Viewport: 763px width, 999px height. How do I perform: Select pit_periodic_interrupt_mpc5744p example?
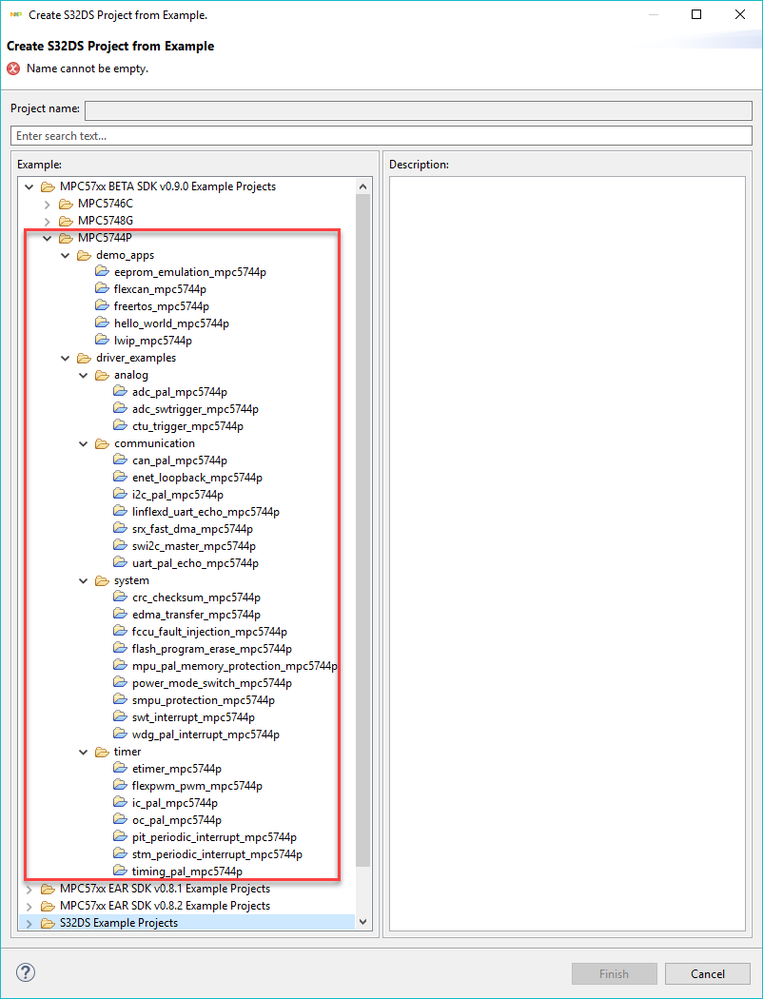[x=214, y=837]
